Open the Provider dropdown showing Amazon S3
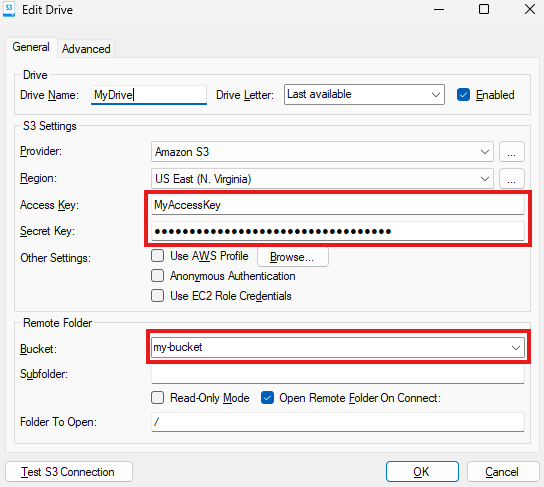 pos(322,152)
